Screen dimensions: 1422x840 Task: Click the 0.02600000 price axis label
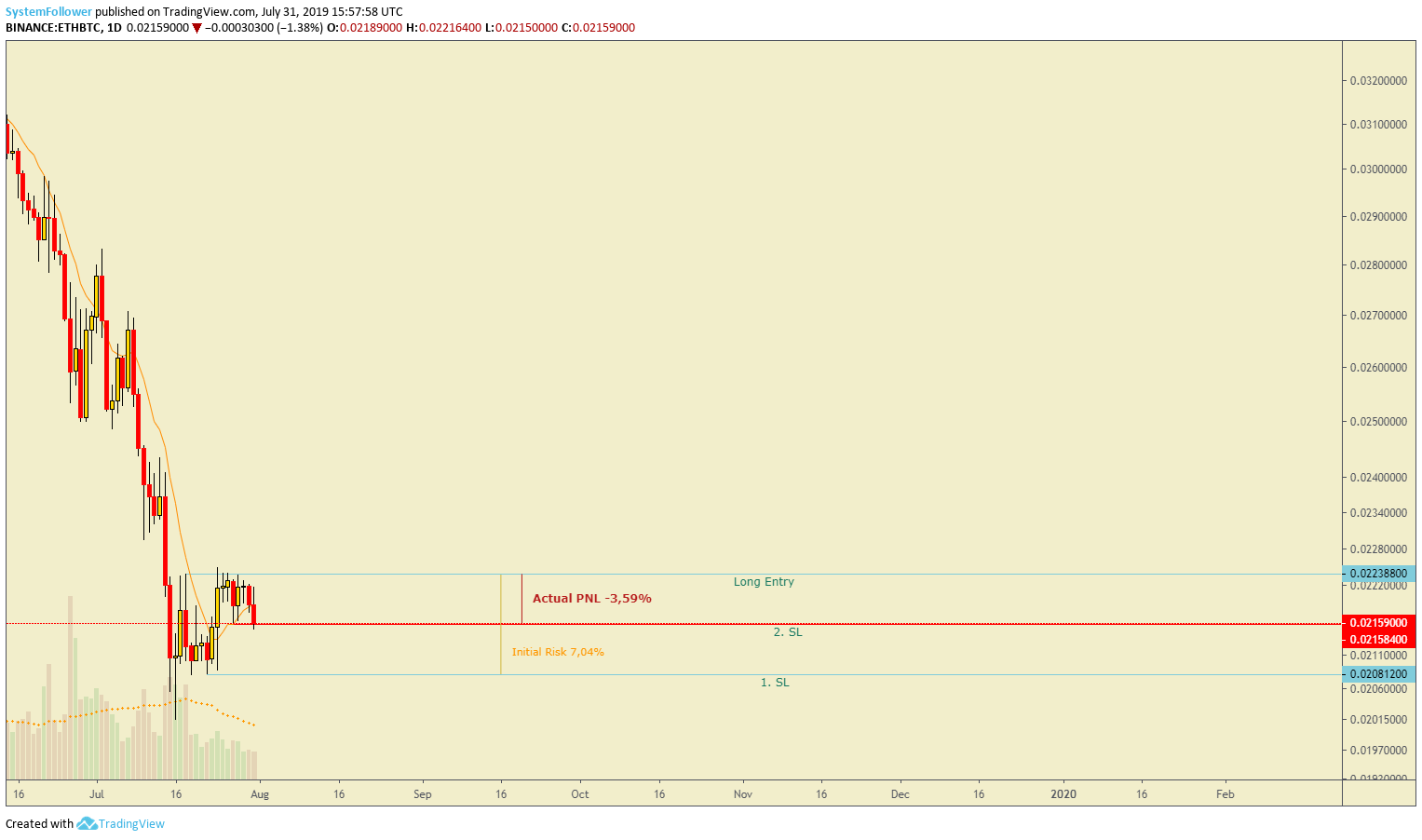[x=1378, y=368]
